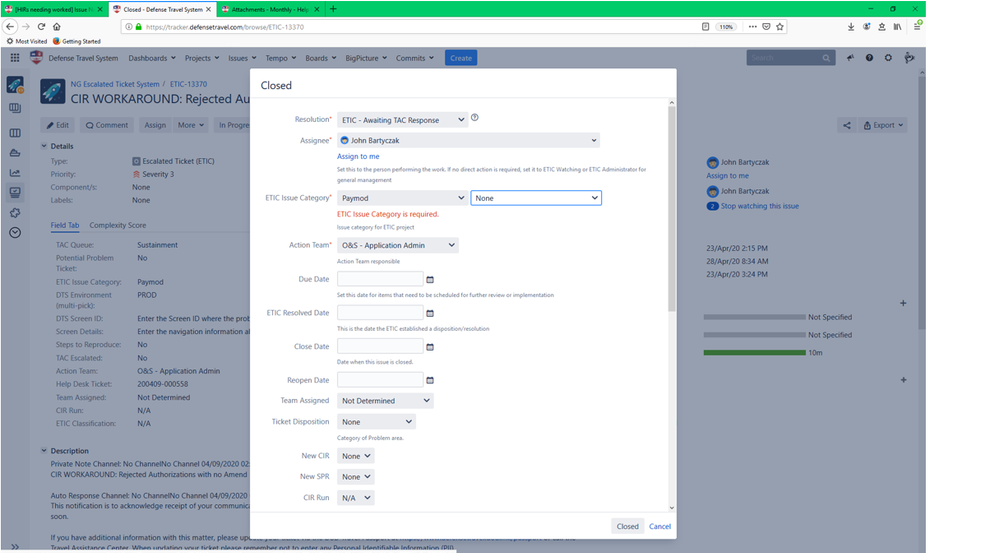Open Firefox hamburger menu
The width and height of the screenshot is (999, 553).
pyautogui.click(x=917, y=27)
